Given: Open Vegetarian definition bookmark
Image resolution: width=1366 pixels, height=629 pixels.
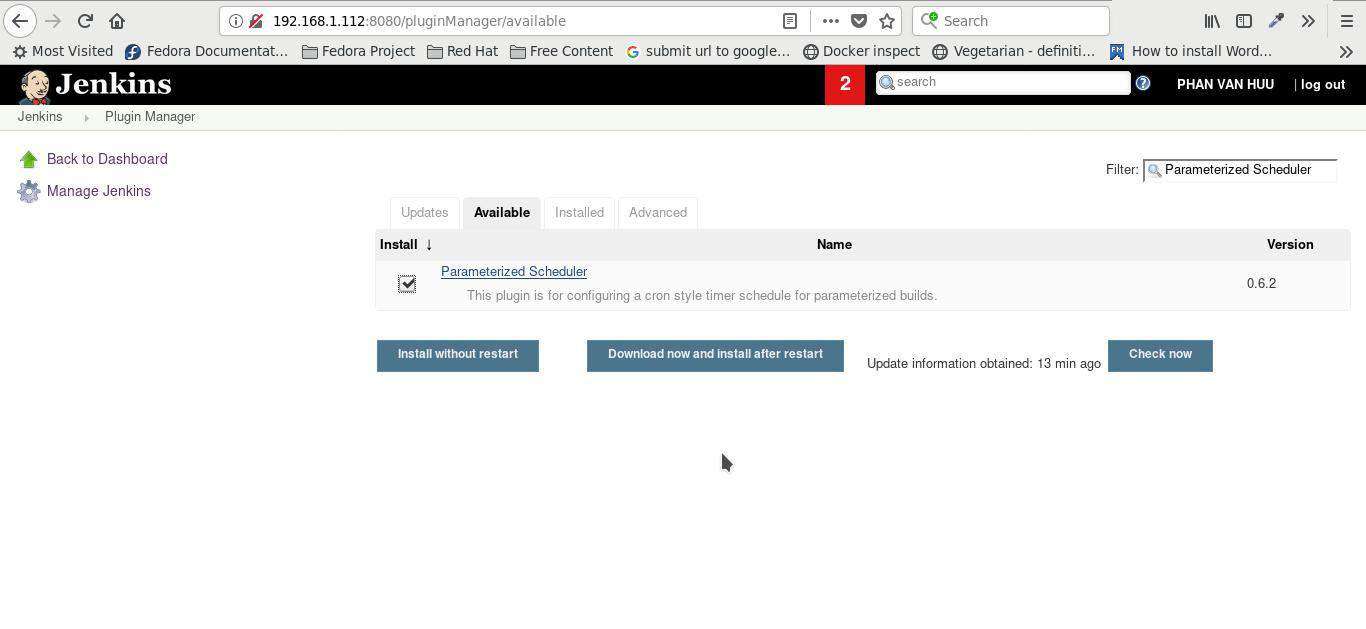Looking at the screenshot, I should 1013,51.
